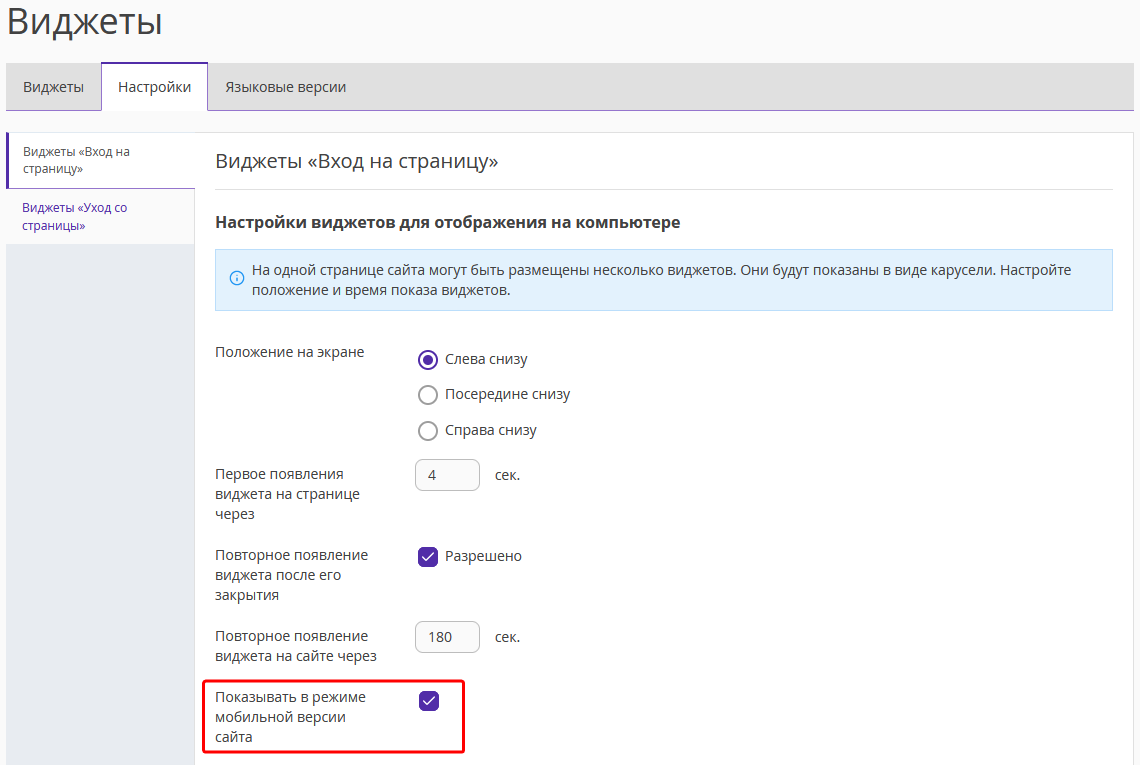Click the Повторное появление виджета на сайте через label
1140x765 pixels.
click(296, 646)
